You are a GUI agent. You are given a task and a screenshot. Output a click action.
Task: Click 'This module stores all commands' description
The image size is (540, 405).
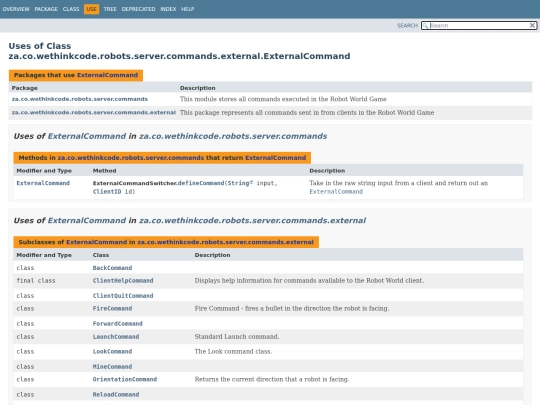283,99
